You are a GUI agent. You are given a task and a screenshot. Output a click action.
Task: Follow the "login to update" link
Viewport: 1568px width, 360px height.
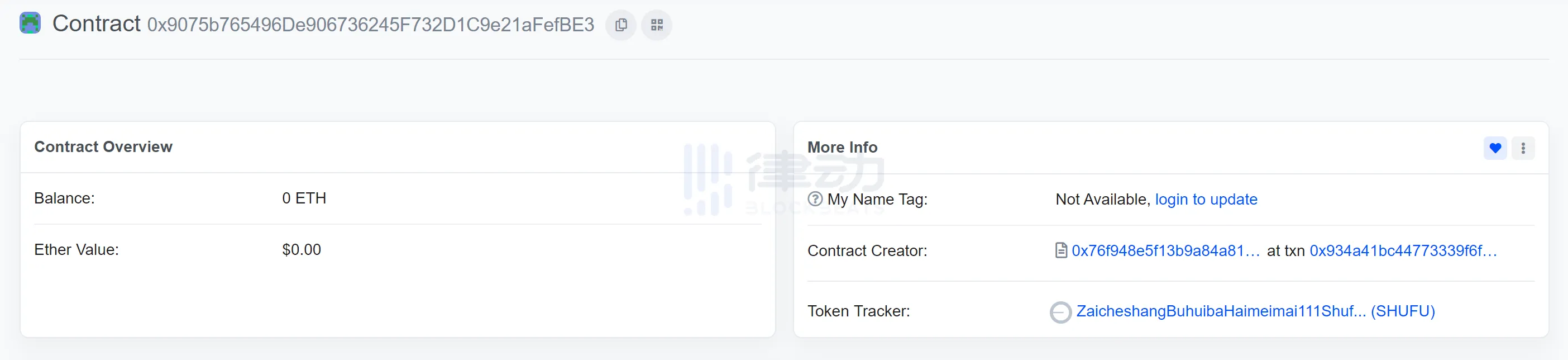[x=1206, y=199]
